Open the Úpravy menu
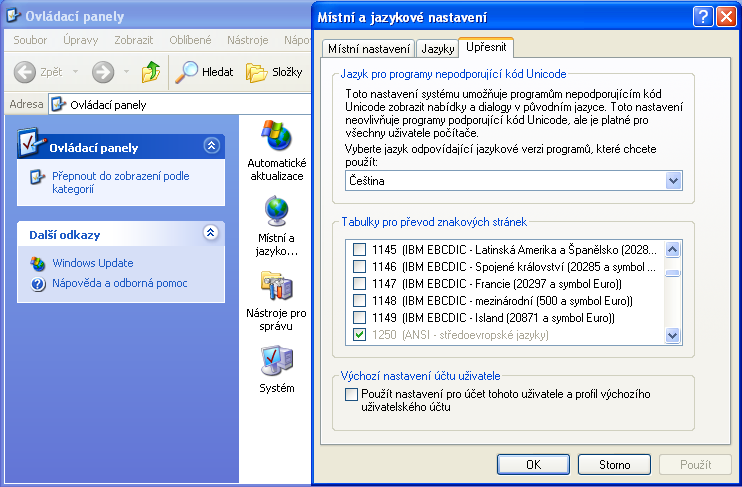742x487 pixels. pos(81,40)
